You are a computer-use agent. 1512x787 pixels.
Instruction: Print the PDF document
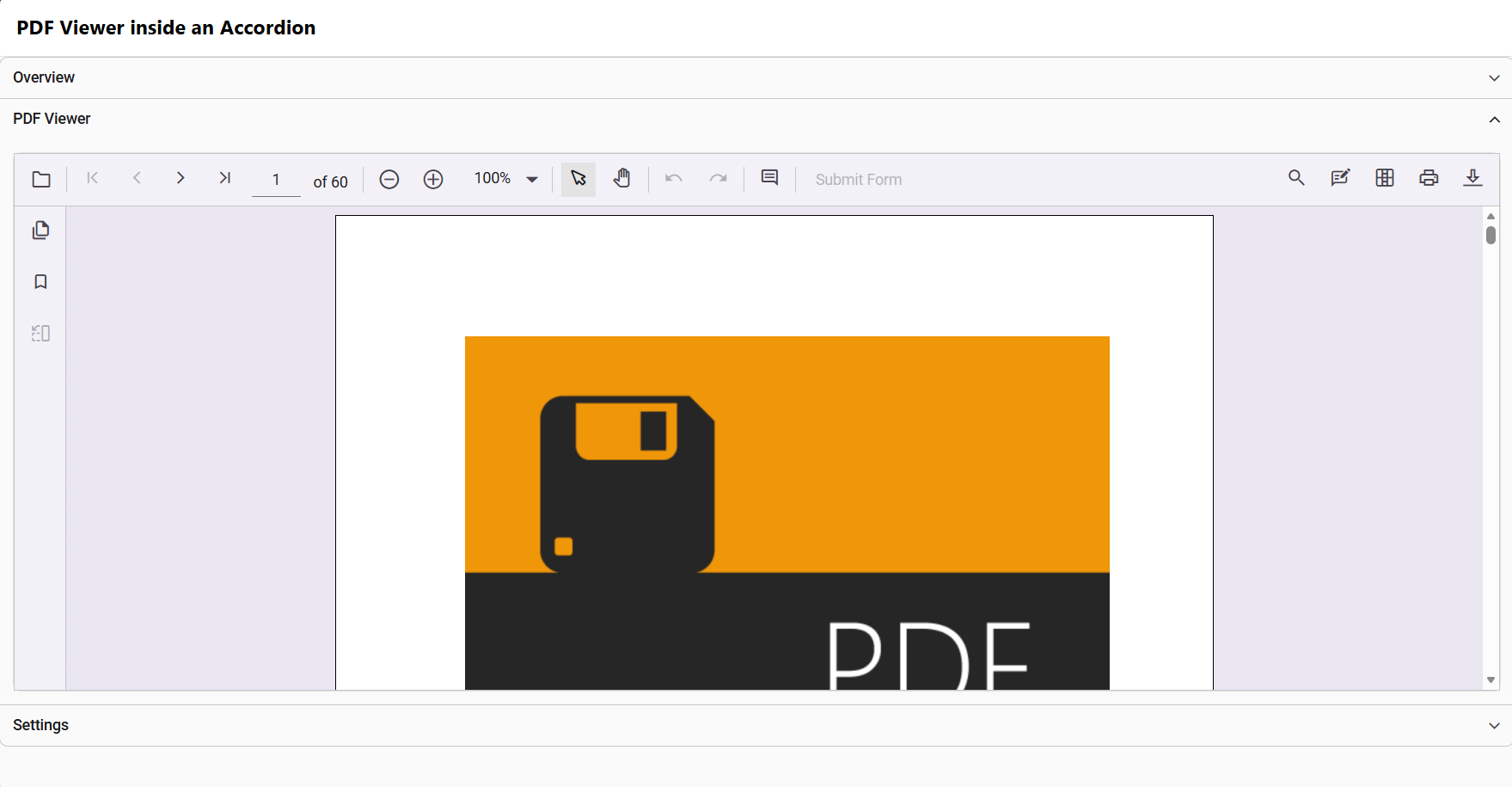1429,178
